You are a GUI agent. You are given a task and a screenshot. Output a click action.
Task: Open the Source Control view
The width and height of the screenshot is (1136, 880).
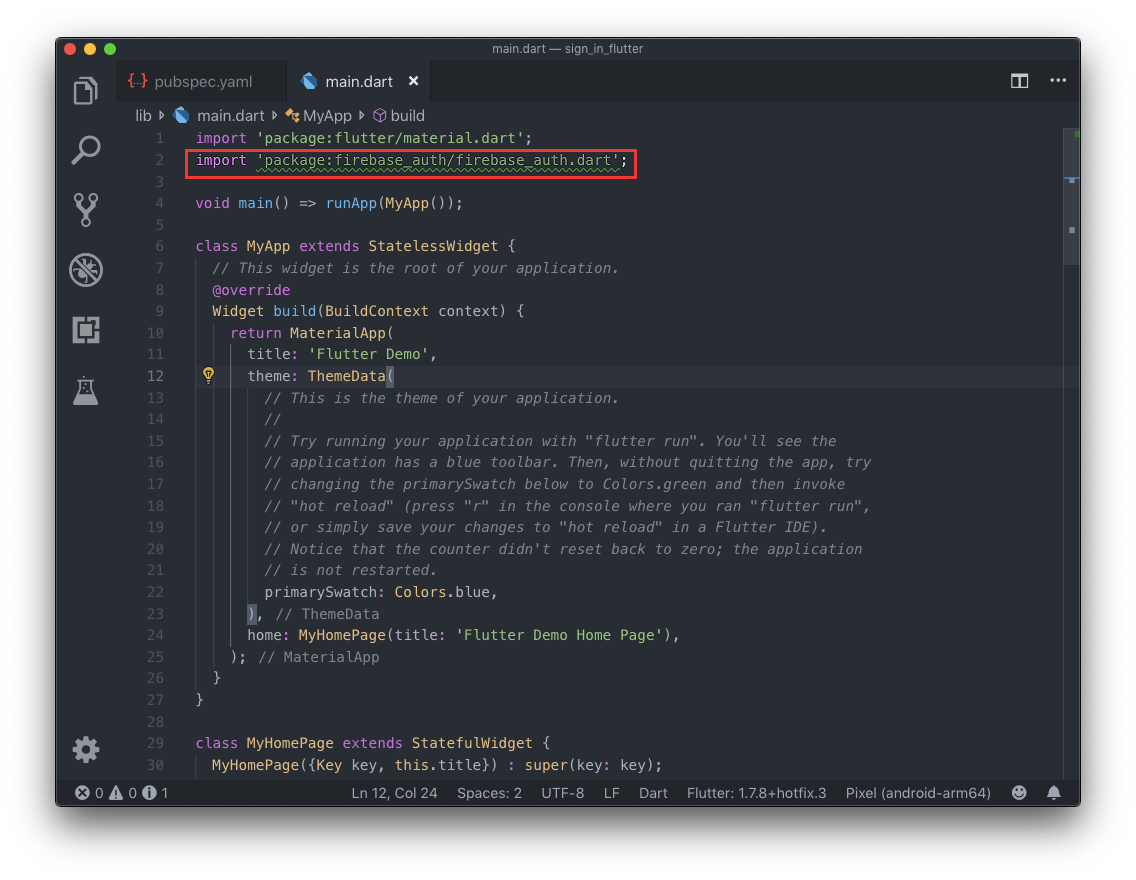85,210
